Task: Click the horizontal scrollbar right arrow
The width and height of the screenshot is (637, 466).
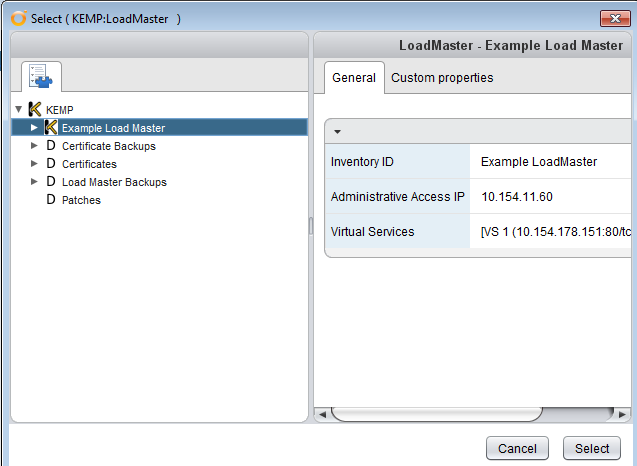Action: [622, 414]
